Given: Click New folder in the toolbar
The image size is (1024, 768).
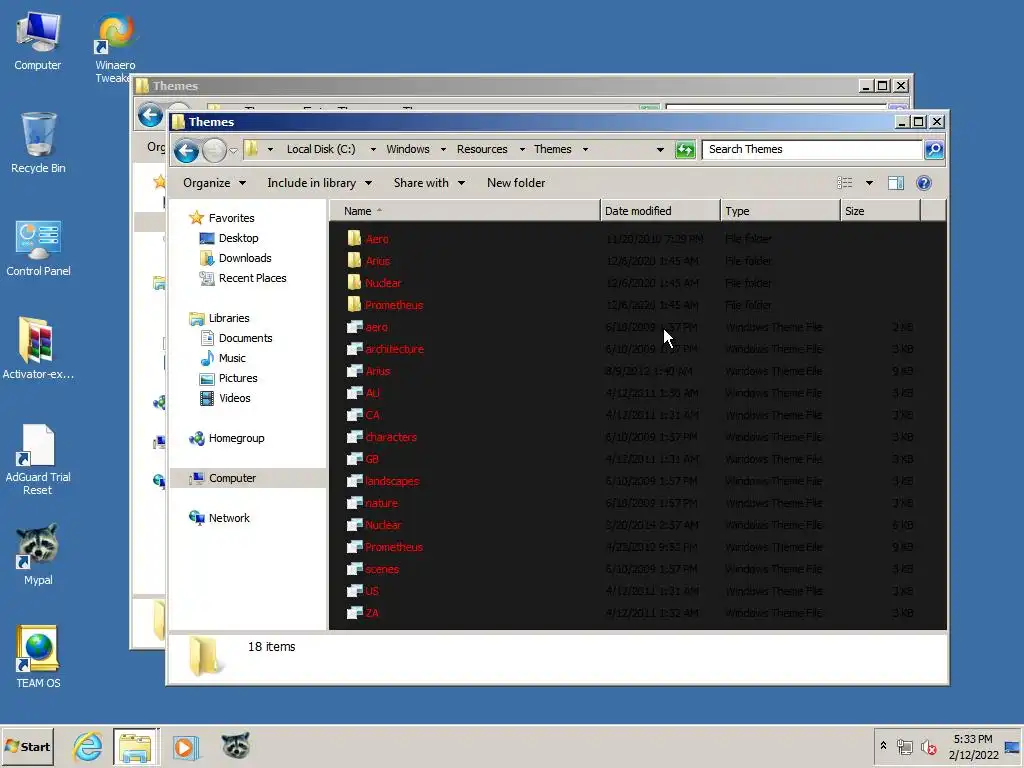Looking at the screenshot, I should point(516,183).
